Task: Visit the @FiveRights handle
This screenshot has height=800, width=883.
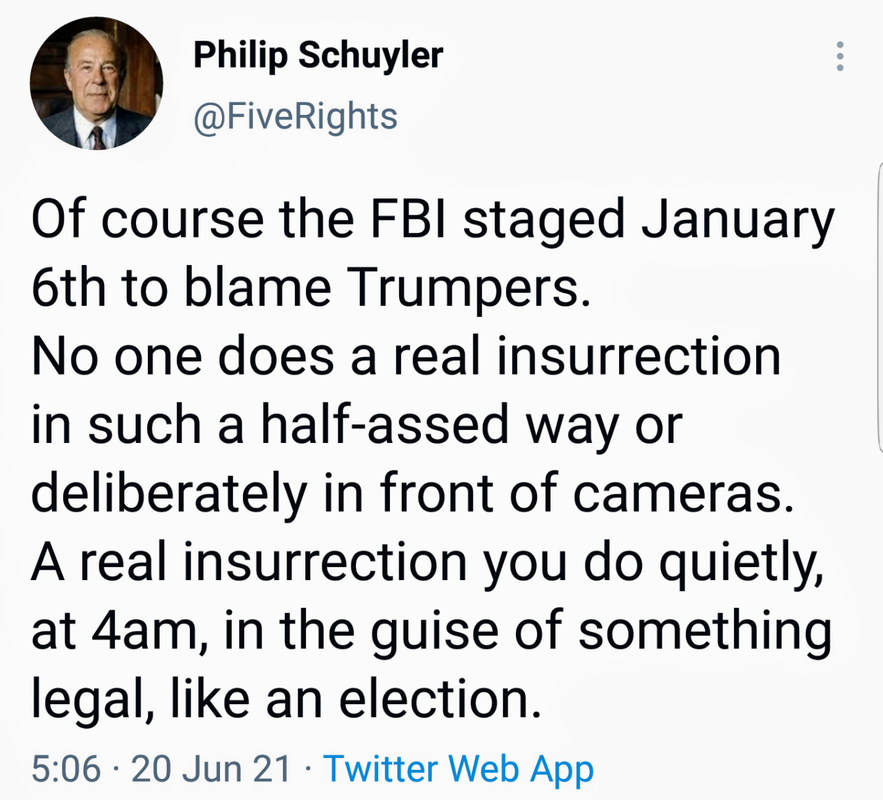Action: pyautogui.click(x=296, y=117)
